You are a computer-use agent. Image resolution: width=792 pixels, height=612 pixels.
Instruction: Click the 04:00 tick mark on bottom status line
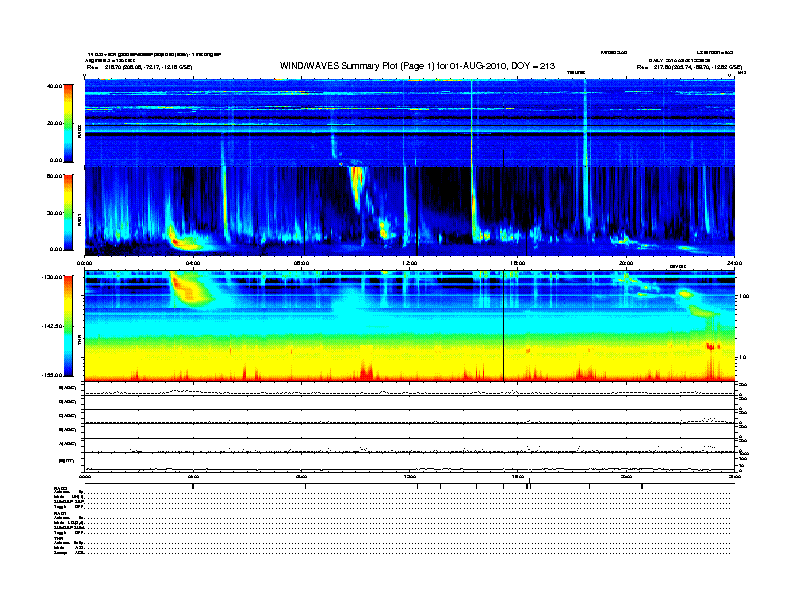pyautogui.click(x=193, y=486)
